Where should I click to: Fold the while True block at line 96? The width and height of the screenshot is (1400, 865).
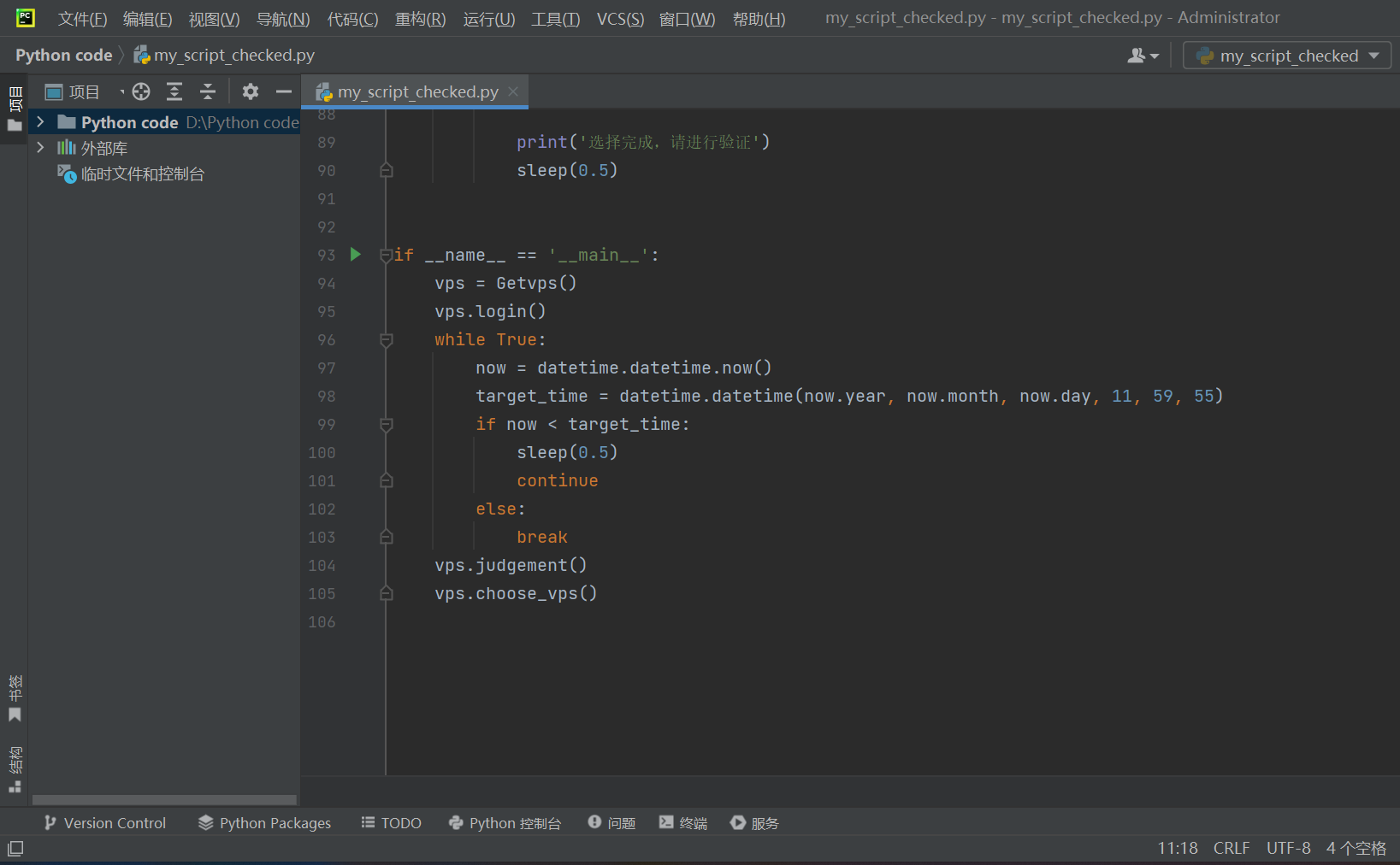(387, 340)
